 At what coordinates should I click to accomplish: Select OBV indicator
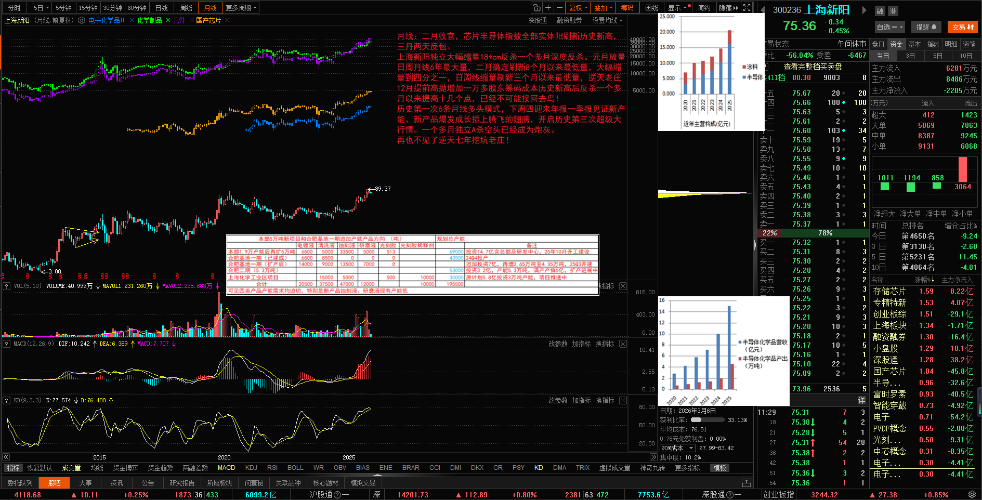340,467
